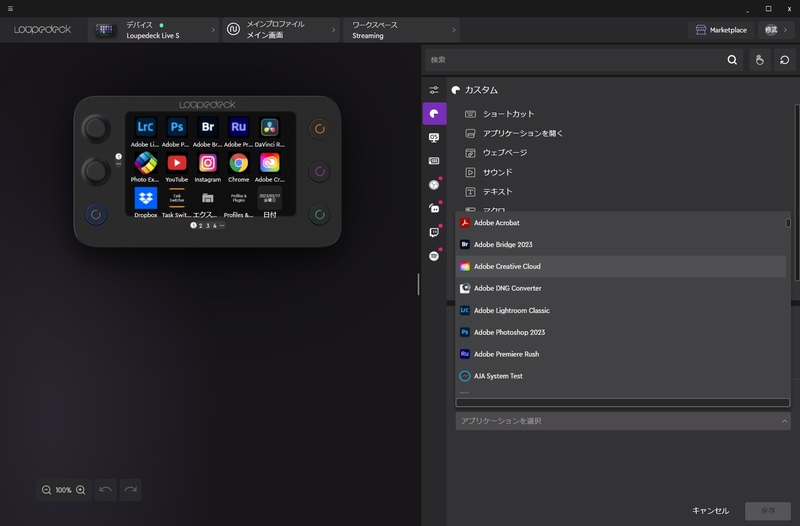Choose Adobe DNG Converter from the list
The image size is (800, 526).
[x=620, y=289]
